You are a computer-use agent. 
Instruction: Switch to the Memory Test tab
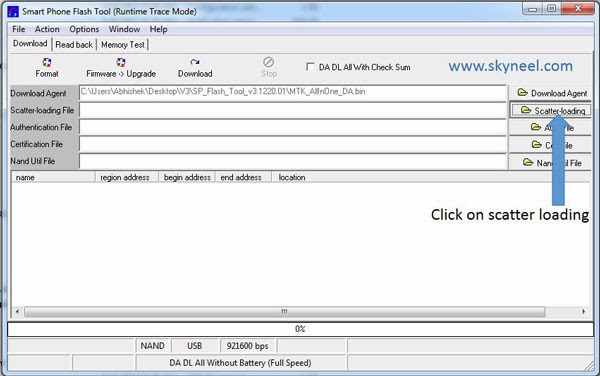(123, 45)
